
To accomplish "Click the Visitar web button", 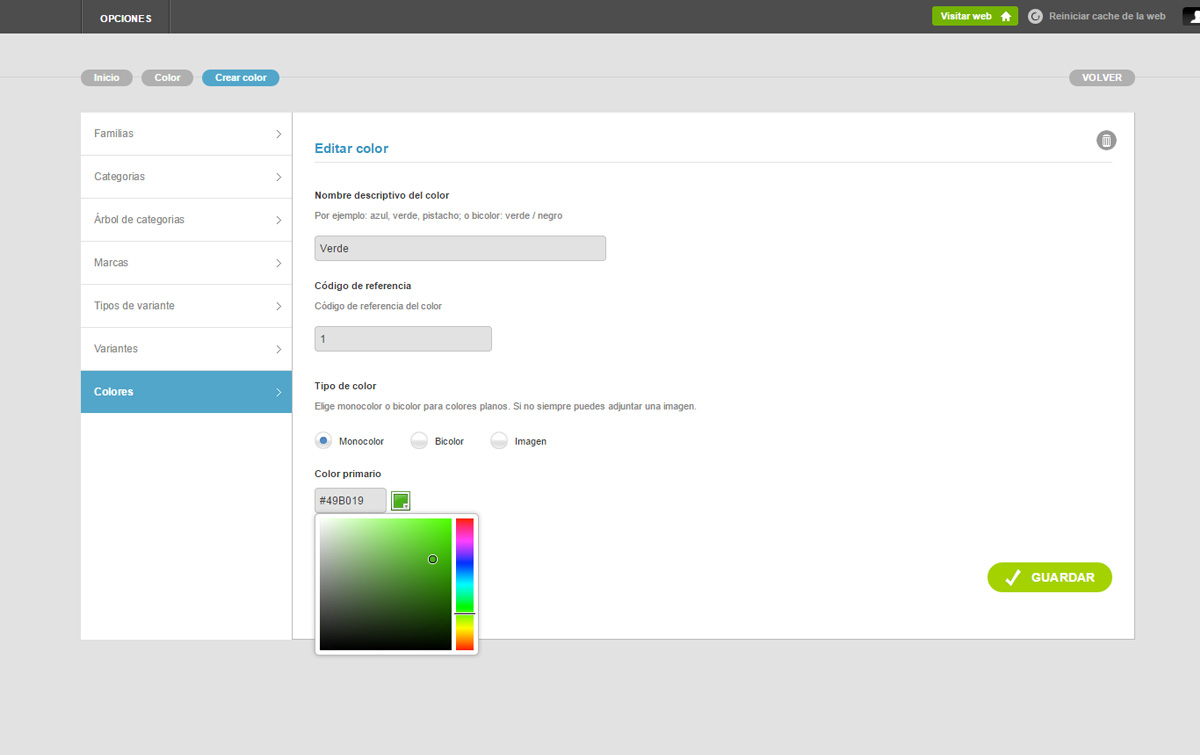I will click(x=975, y=16).
